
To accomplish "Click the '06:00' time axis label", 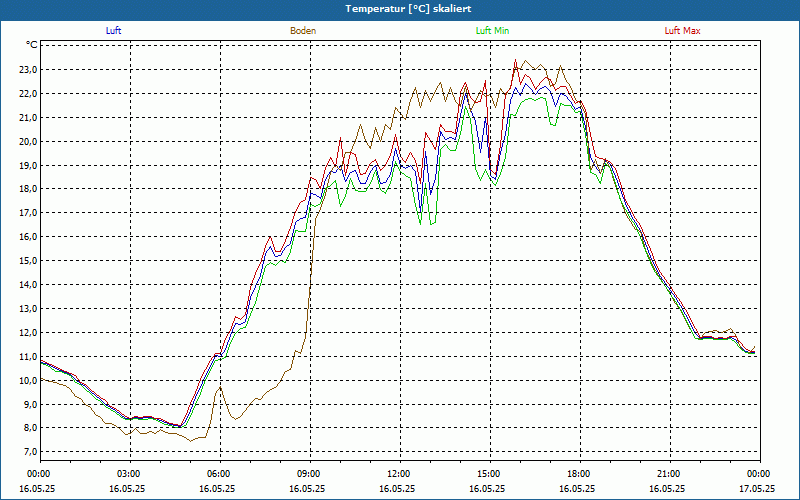I will coord(220,474).
